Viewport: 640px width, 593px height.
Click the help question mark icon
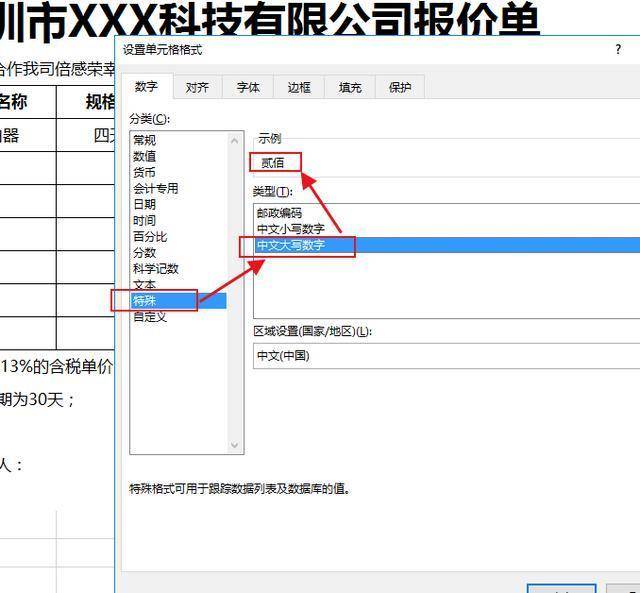coord(618,49)
